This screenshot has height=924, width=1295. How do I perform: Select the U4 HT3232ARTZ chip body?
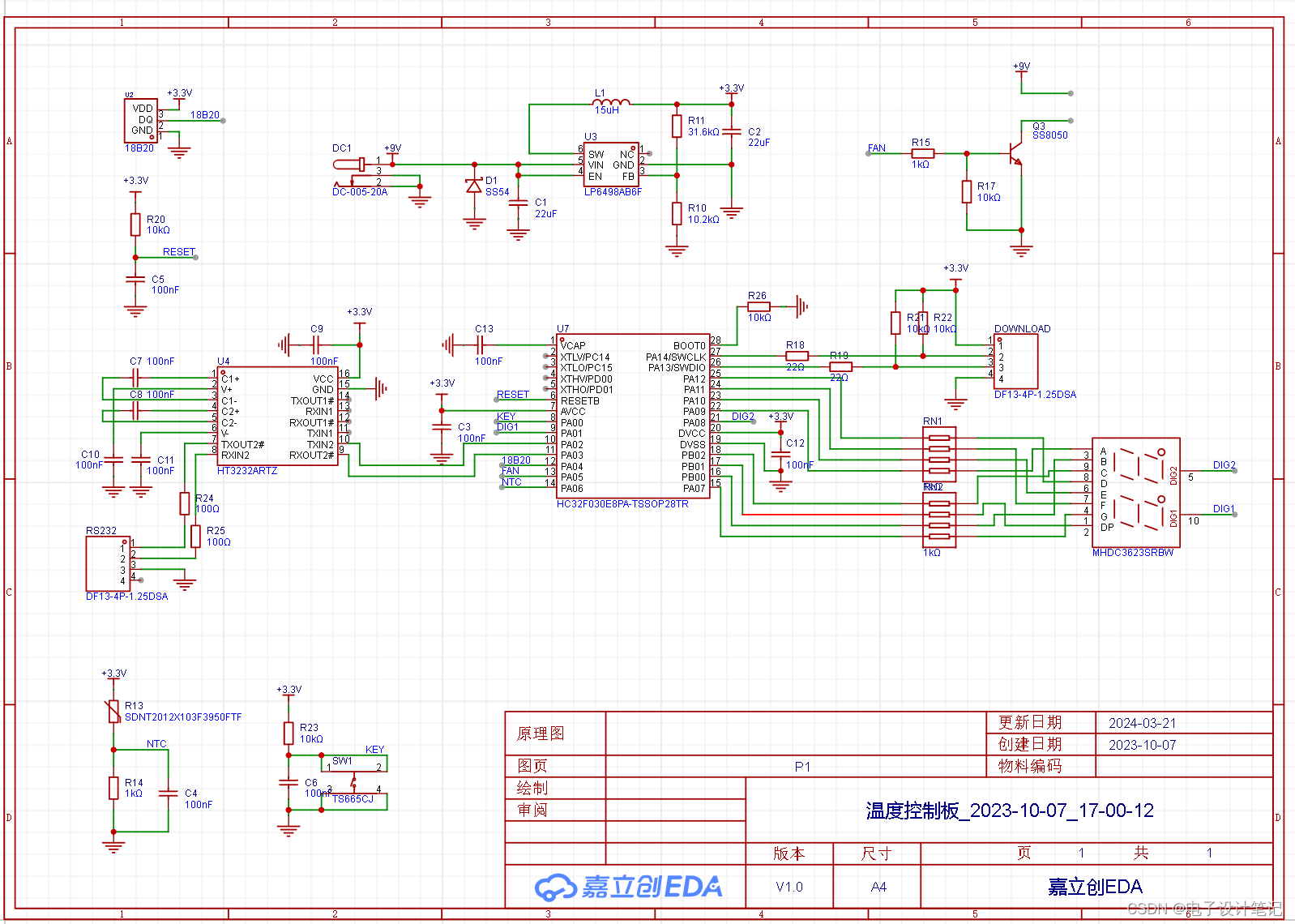click(x=278, y=417)
